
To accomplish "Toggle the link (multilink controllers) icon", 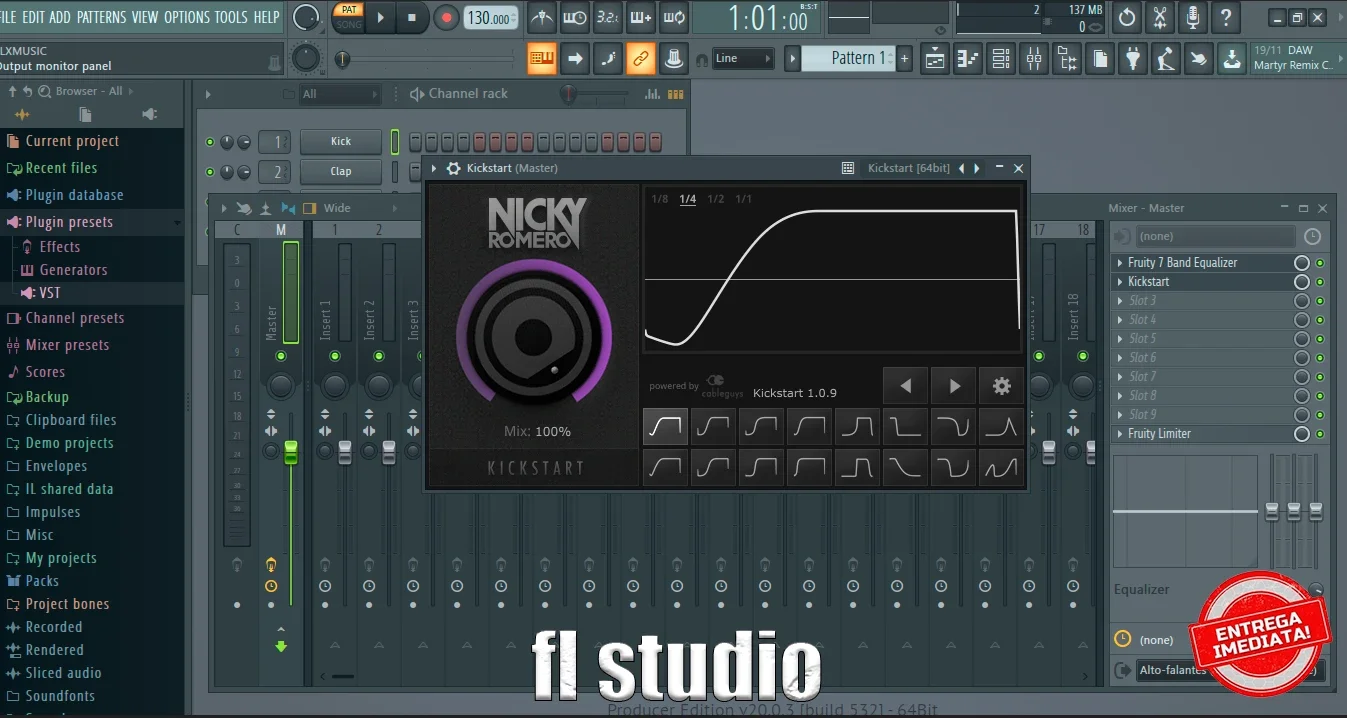I will tap(641, 59).
